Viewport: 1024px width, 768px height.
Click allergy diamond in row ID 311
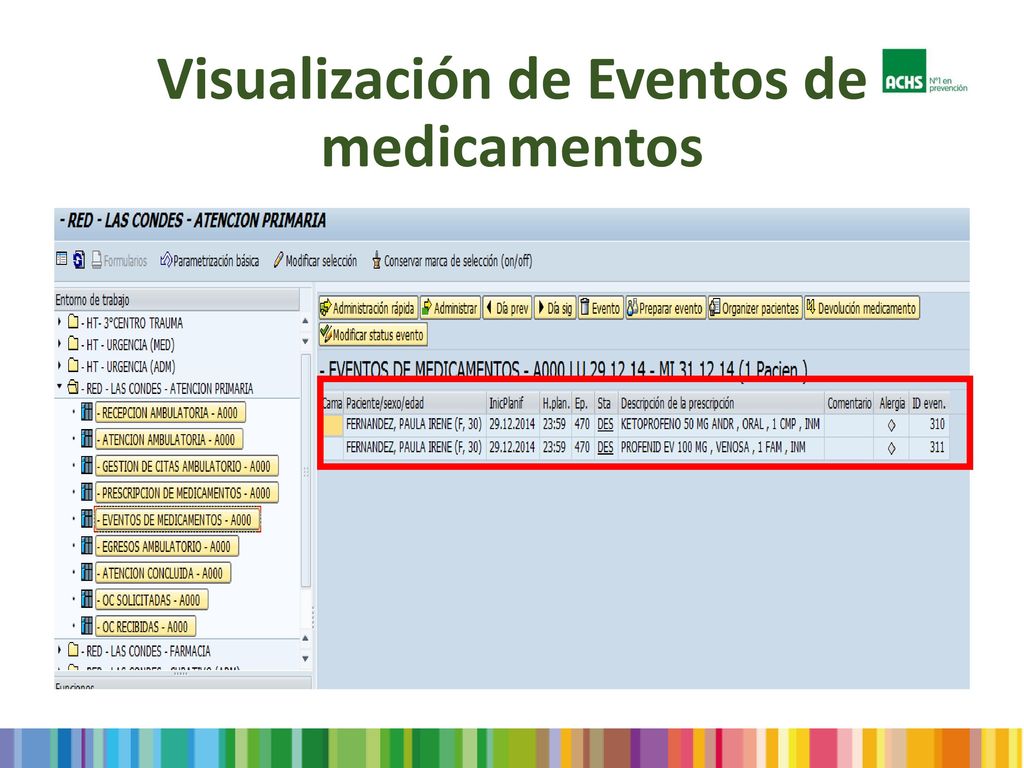coord(891,449)
